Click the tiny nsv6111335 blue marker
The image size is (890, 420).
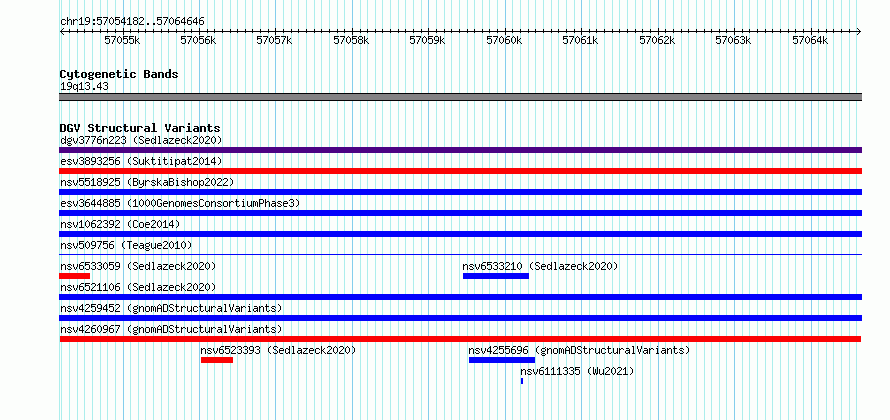click(x=522, y=381)
